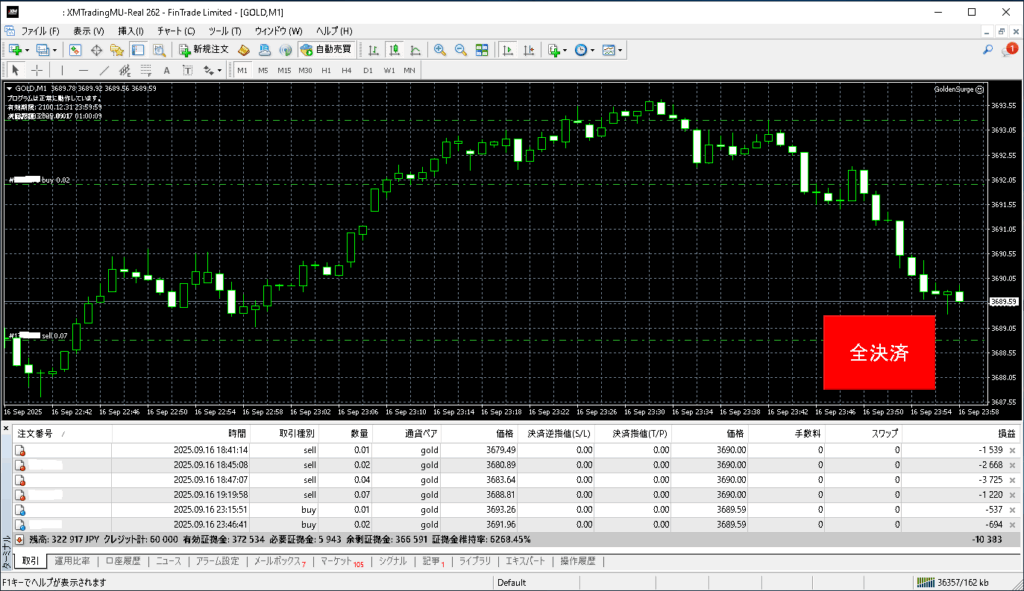Open the new chart dropdown arrow
The width and height of the screenshot is (1024, 591).
(29, 50)
